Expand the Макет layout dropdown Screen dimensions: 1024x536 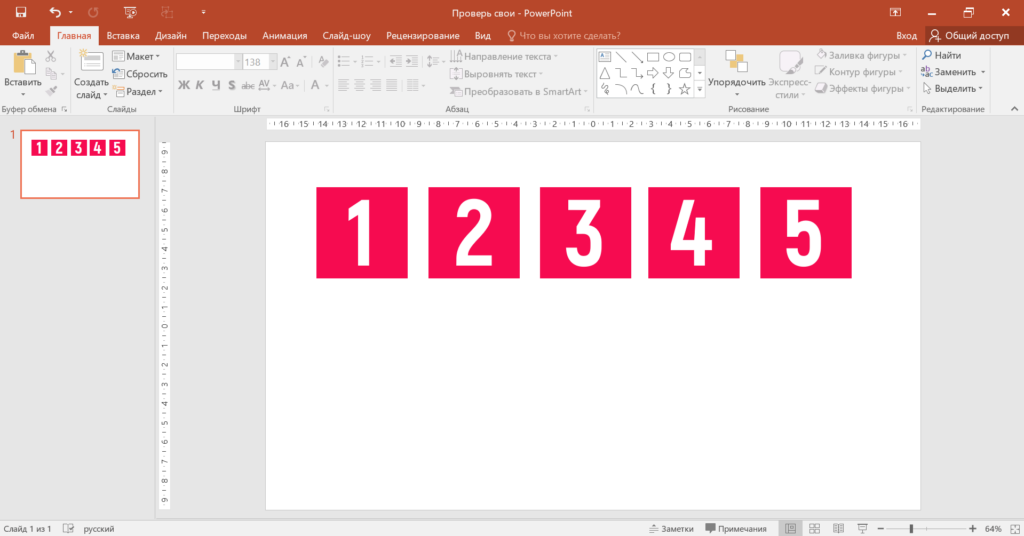(136, 56)
